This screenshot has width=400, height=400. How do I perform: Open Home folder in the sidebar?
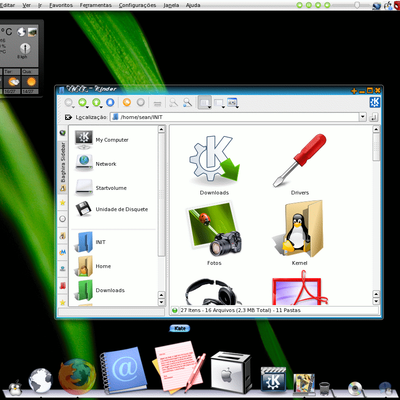[x=94, y=266]
